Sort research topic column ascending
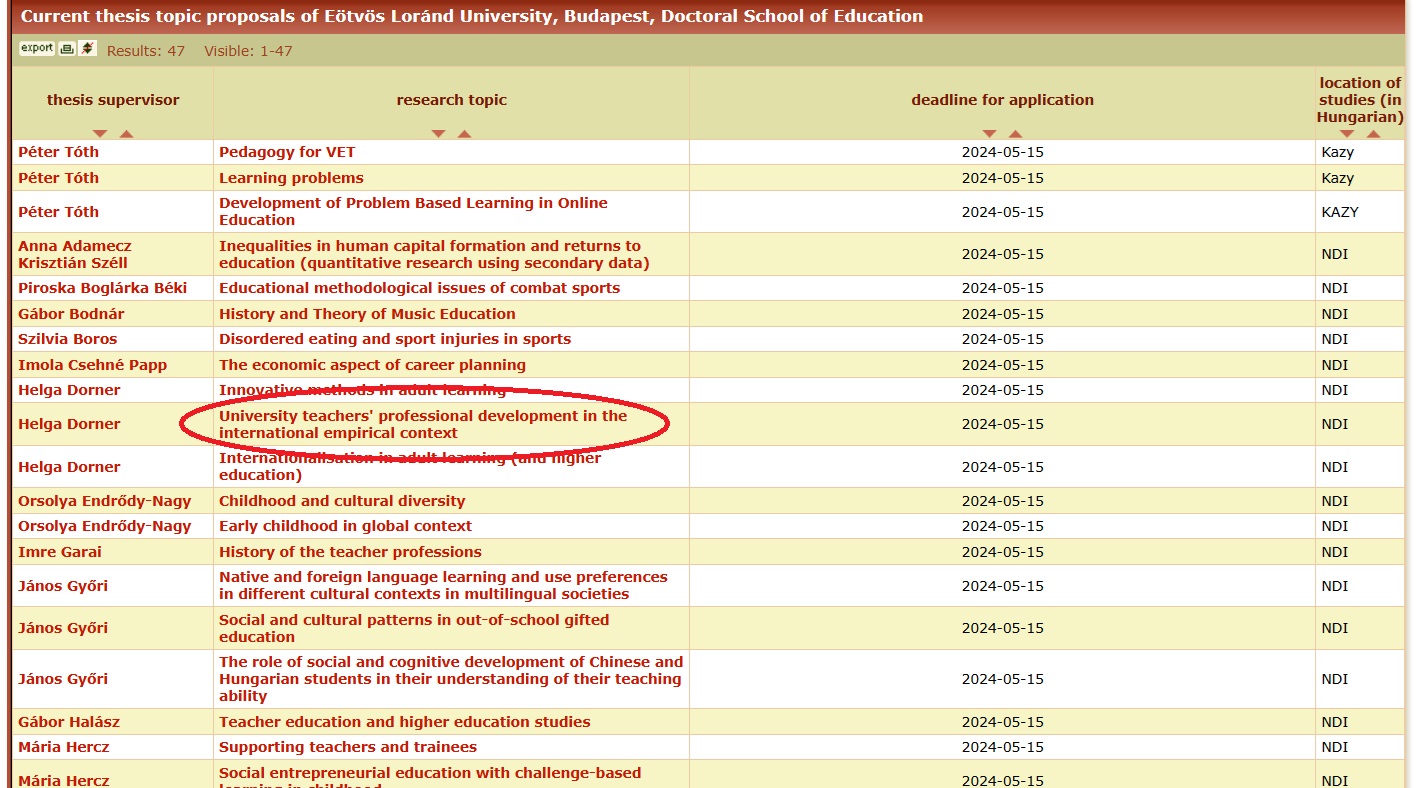1416x788 pixels. [464, 133]
